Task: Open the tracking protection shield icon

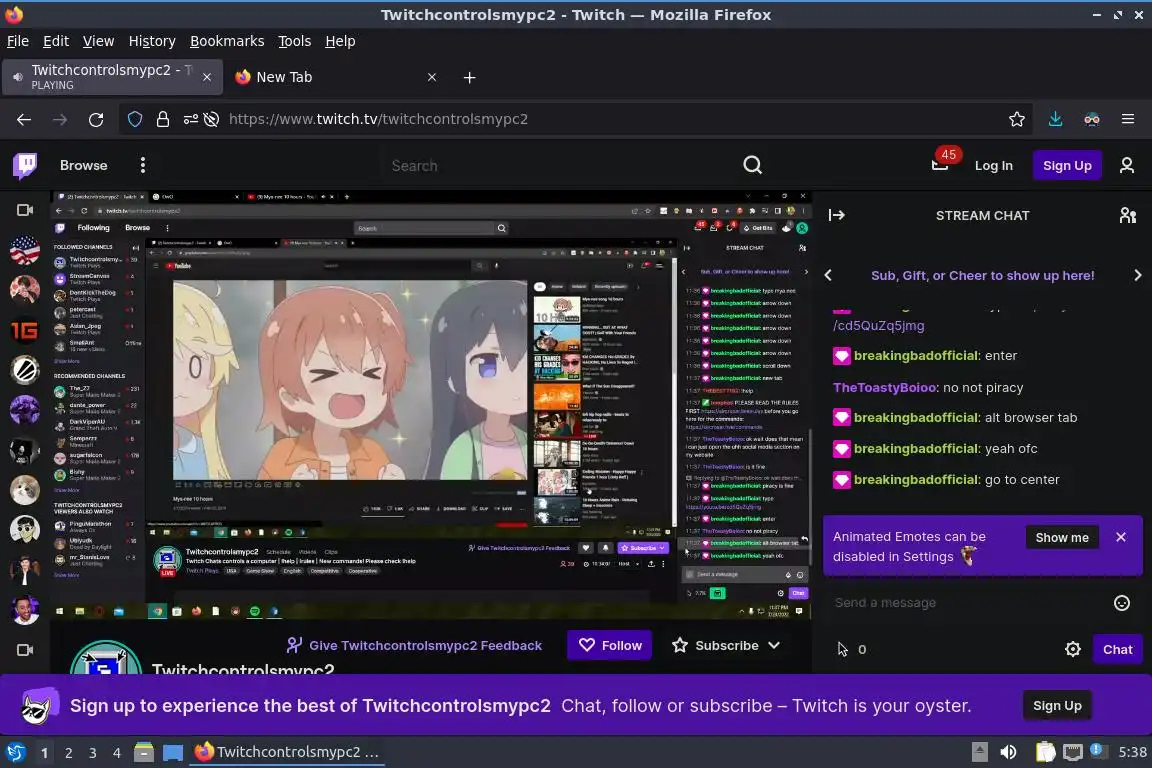Action: pyautogui.click(x=135, y=119)
